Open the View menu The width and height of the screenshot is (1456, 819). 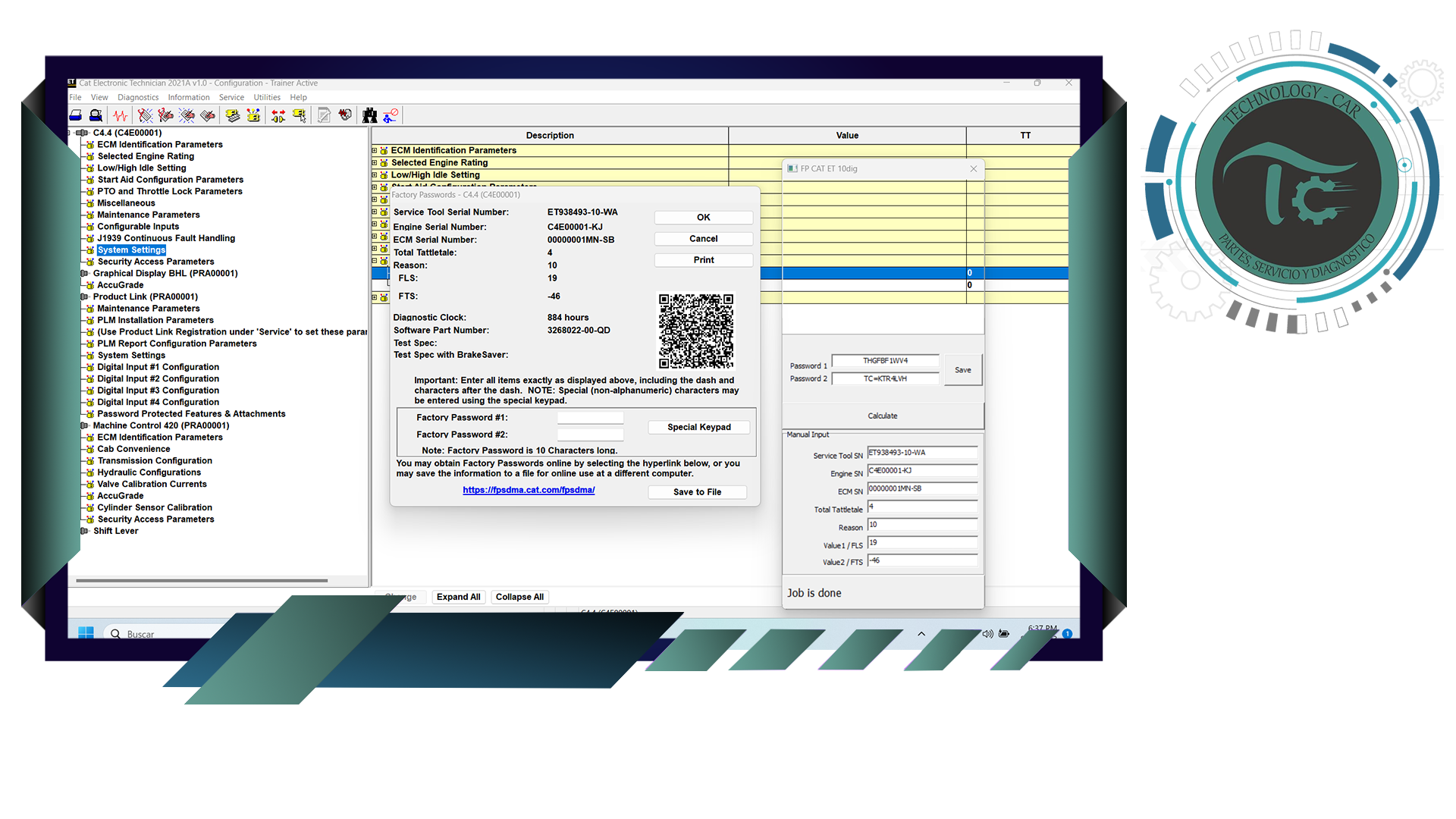point(99,97)
